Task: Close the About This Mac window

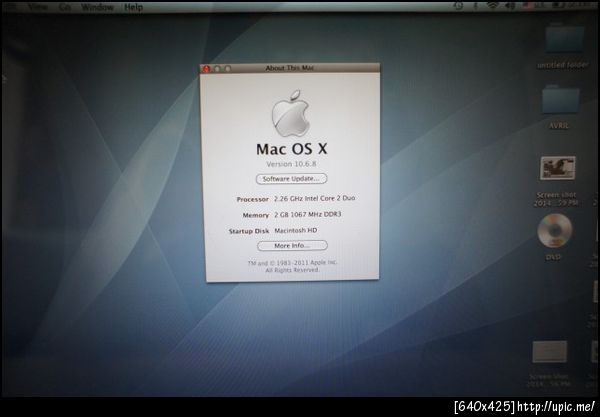Action: point(206,69)
